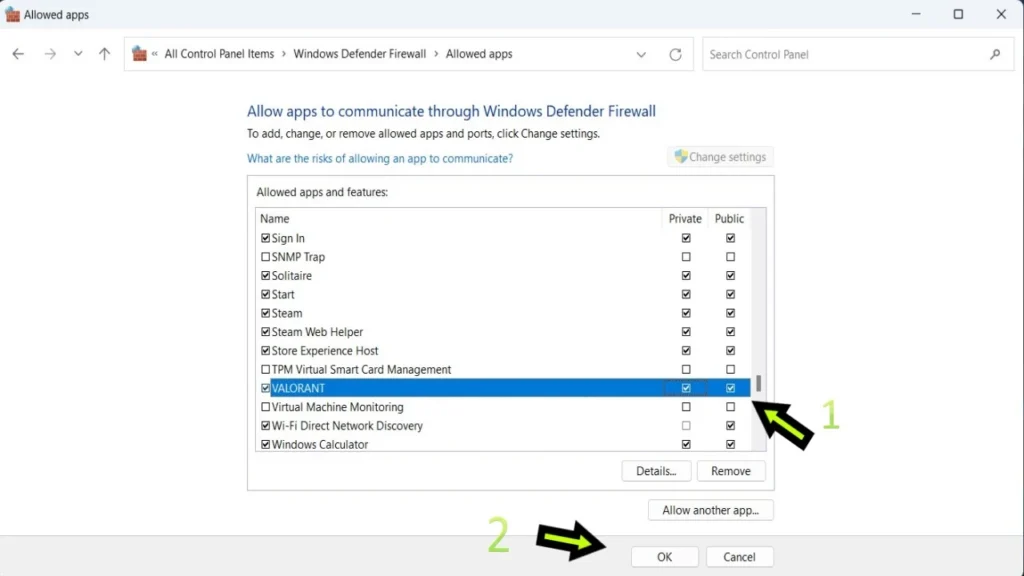The width and height of the screenshot is (1024, 576).
Task: Expand chevron after Windows Defender Firewall
Action: tap(436, 54)
